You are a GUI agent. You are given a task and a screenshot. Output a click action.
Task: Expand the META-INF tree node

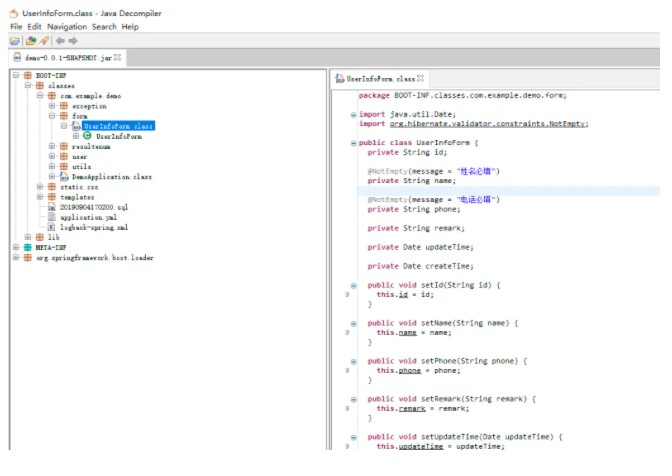[16, 247]
